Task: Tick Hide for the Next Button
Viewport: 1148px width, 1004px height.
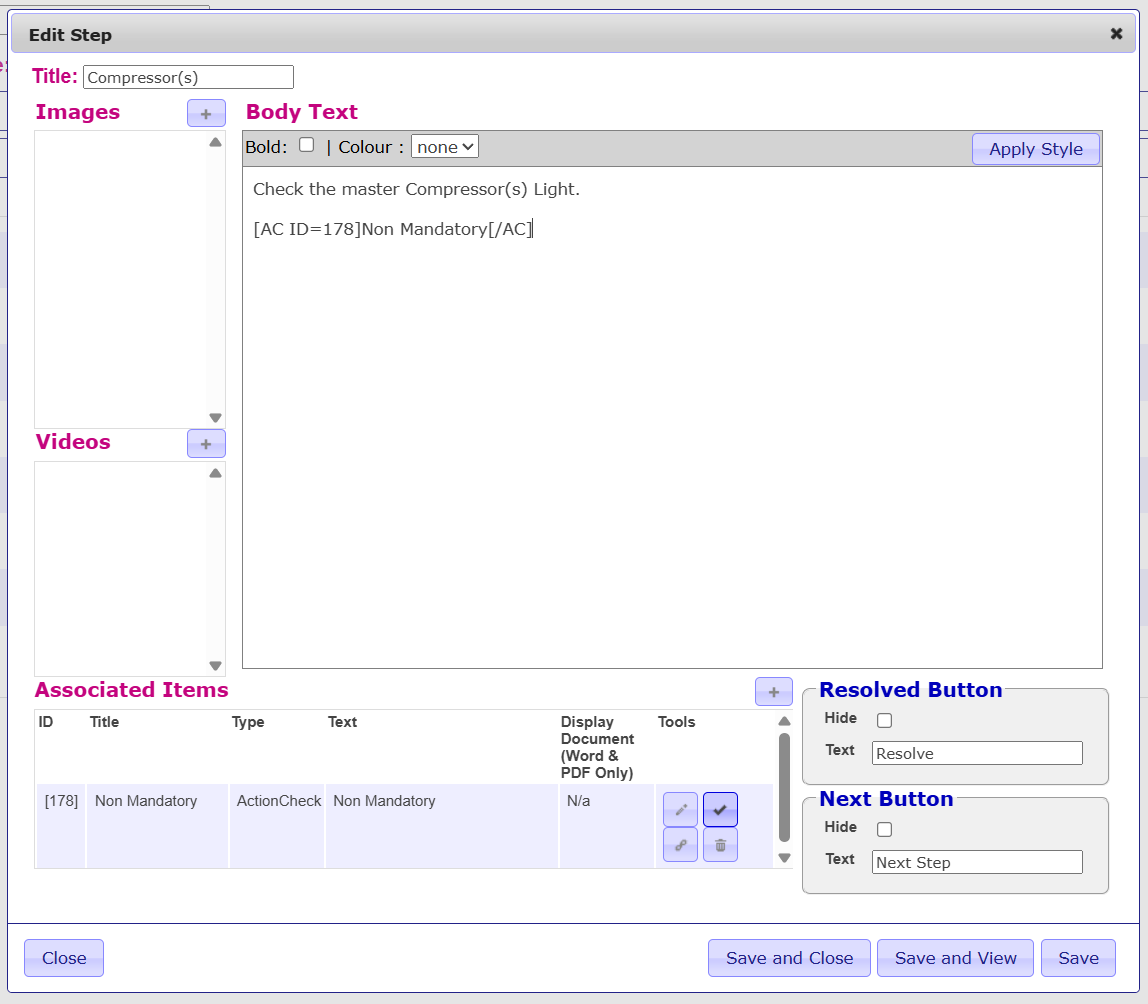Action: [884, 829]
